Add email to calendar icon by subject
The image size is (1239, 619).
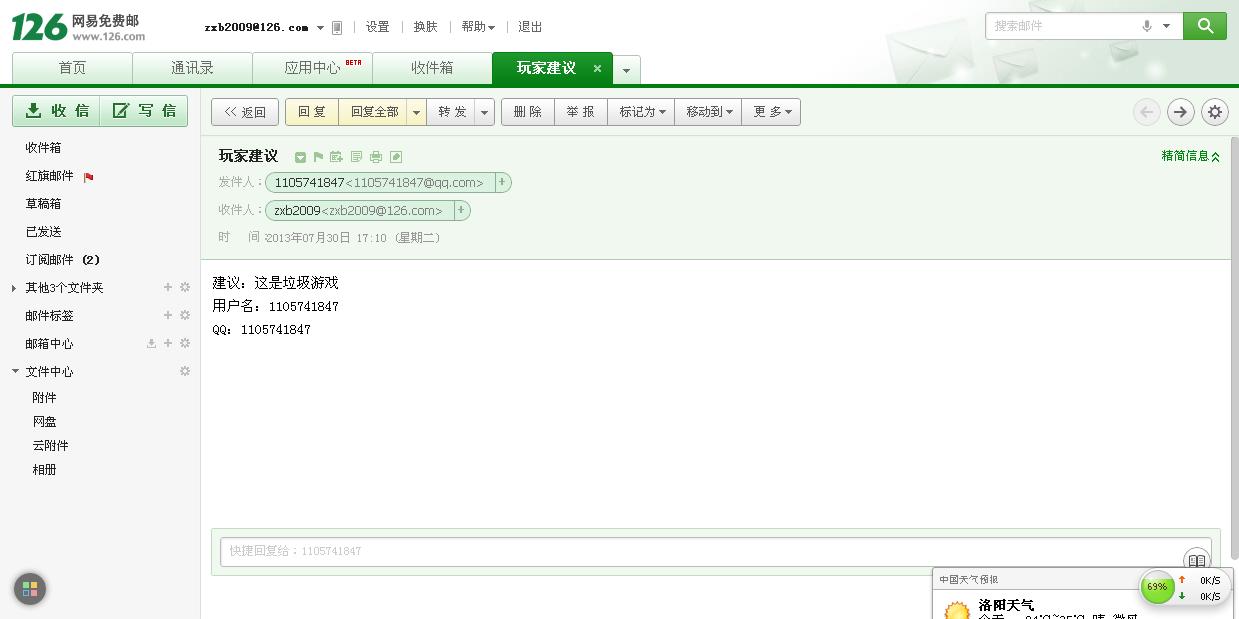coord(336,157)
